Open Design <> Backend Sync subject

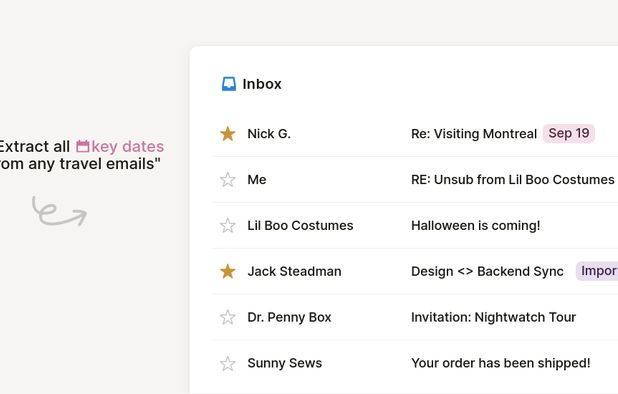(x=487, y=271)
